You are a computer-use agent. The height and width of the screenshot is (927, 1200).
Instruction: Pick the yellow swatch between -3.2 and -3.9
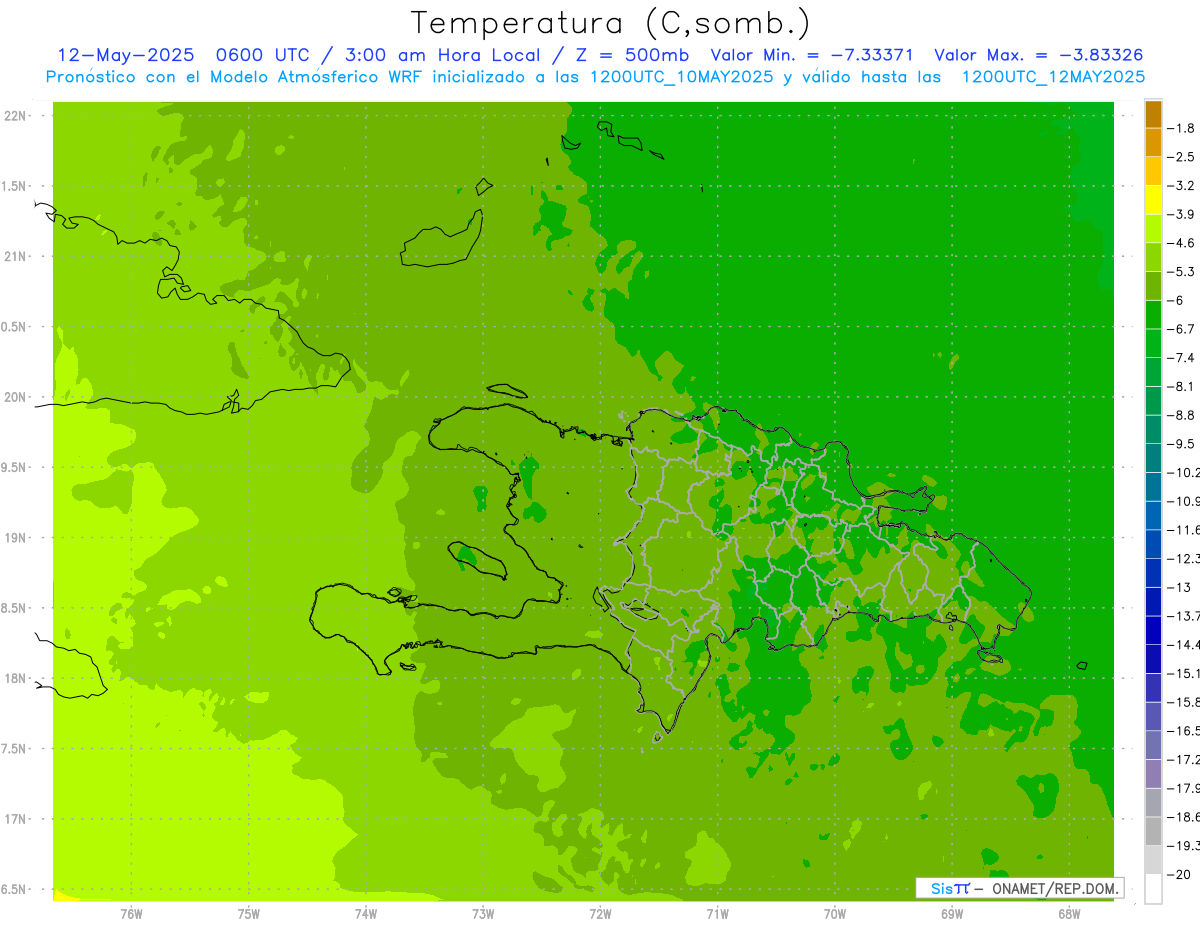(1153, 200)
